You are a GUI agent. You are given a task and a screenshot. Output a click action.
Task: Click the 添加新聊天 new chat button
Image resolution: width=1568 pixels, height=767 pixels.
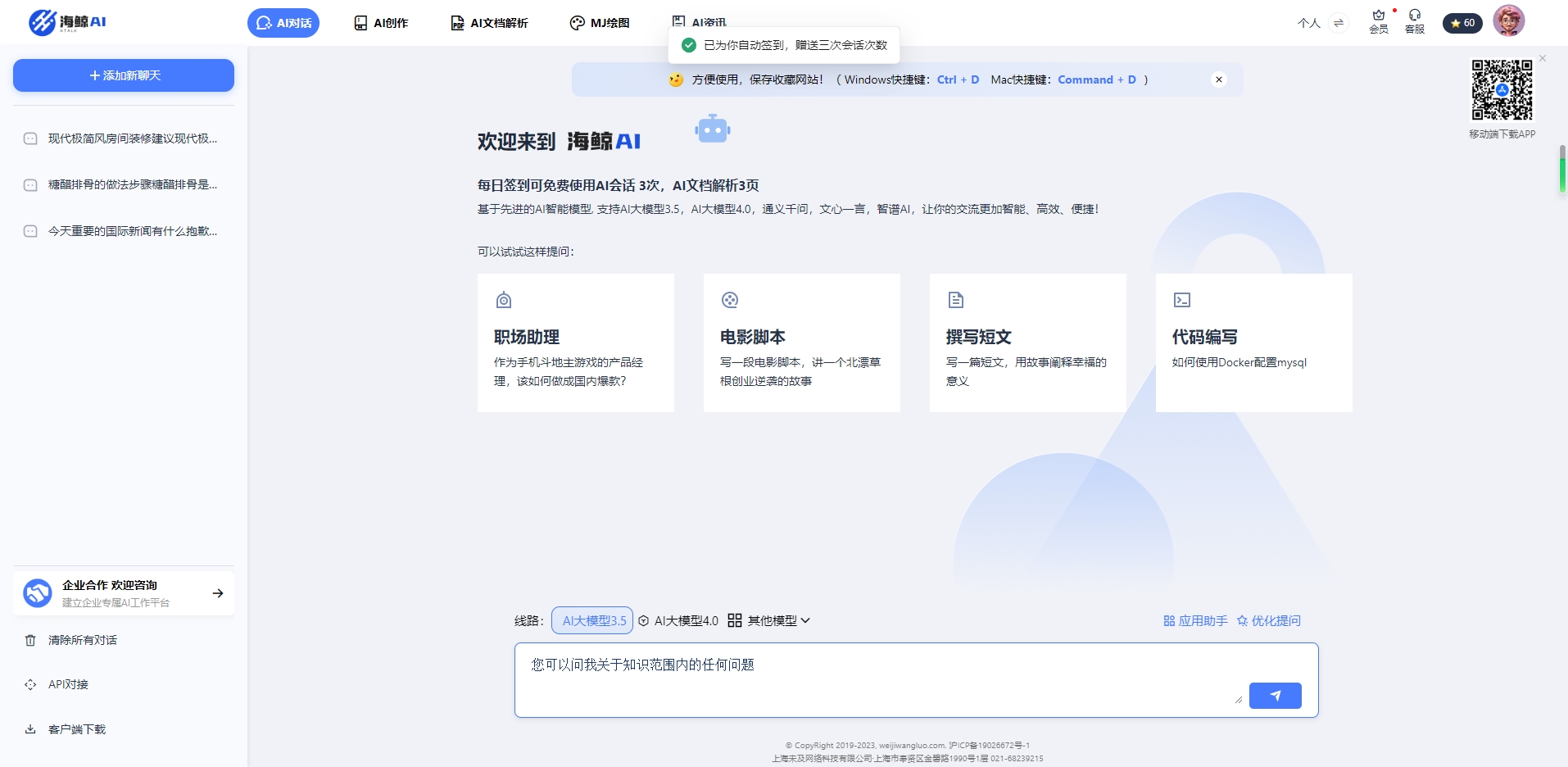coord(123,75)
